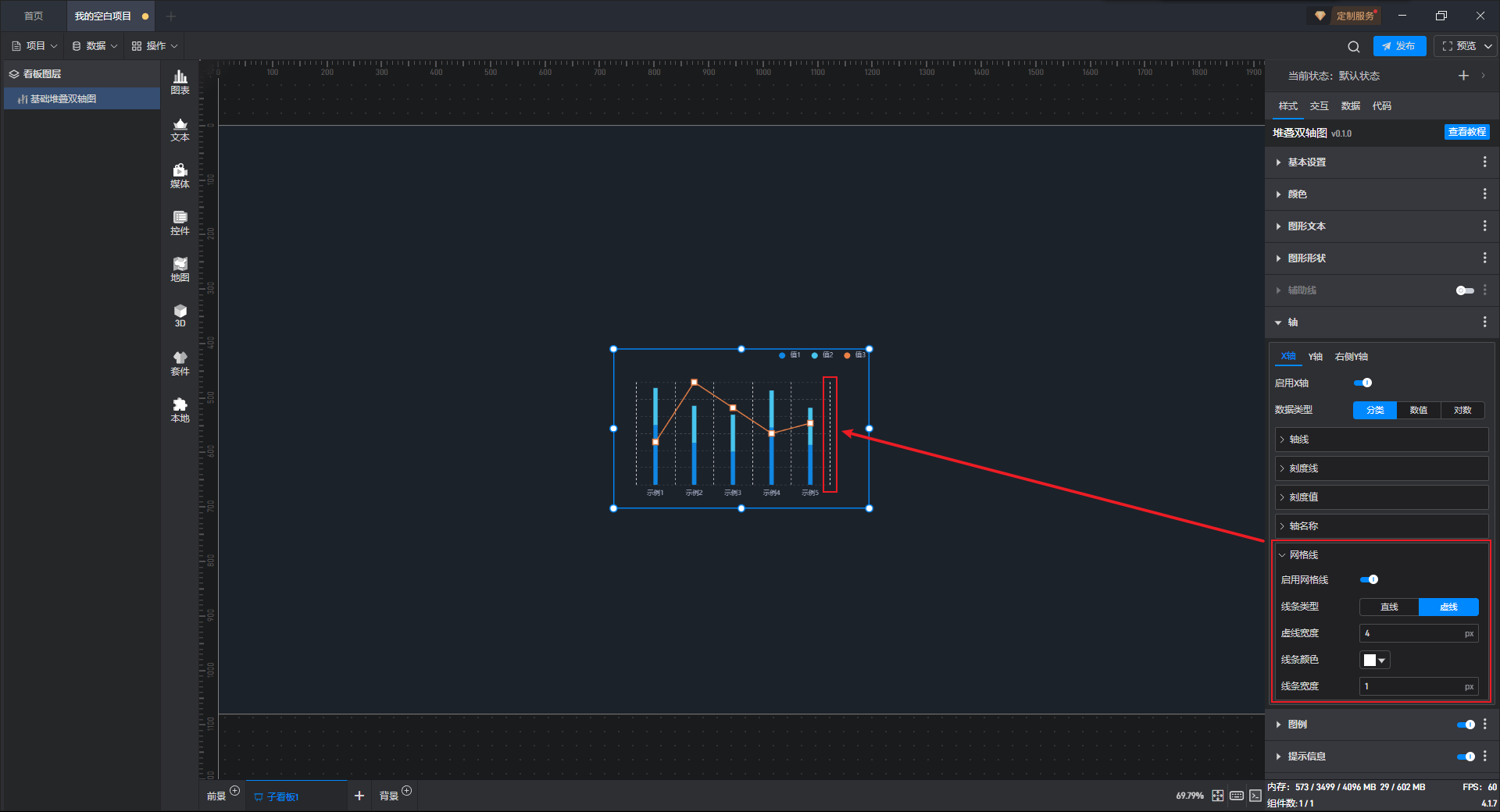Click the search magnifier icon
This screenshot has width=1500, height=812.
[x=1354, y=47]
